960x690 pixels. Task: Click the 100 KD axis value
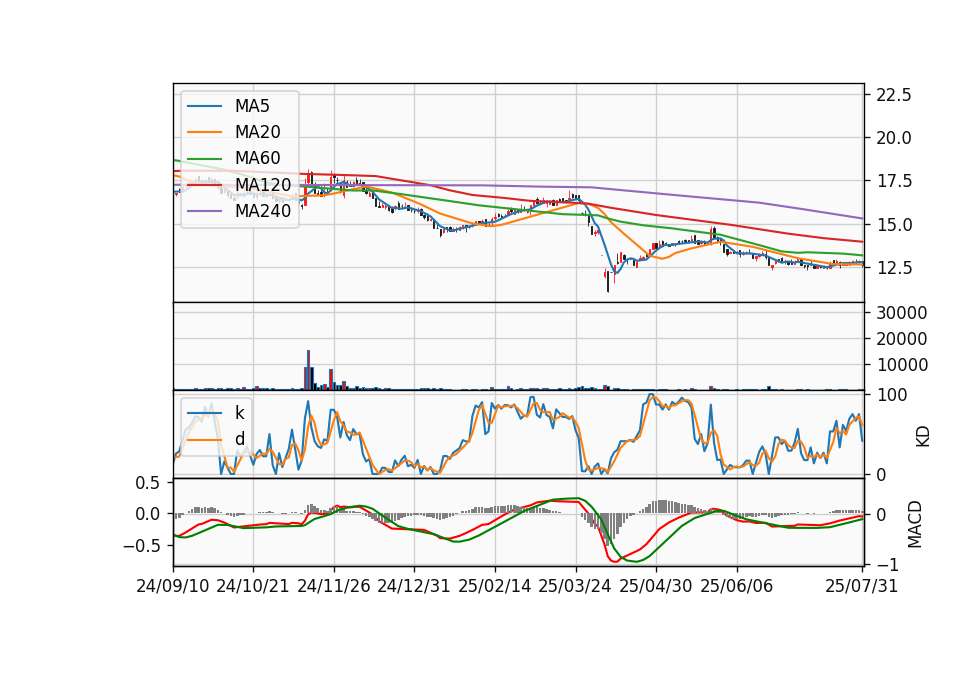pyautogui.click(x=891, y=395)
